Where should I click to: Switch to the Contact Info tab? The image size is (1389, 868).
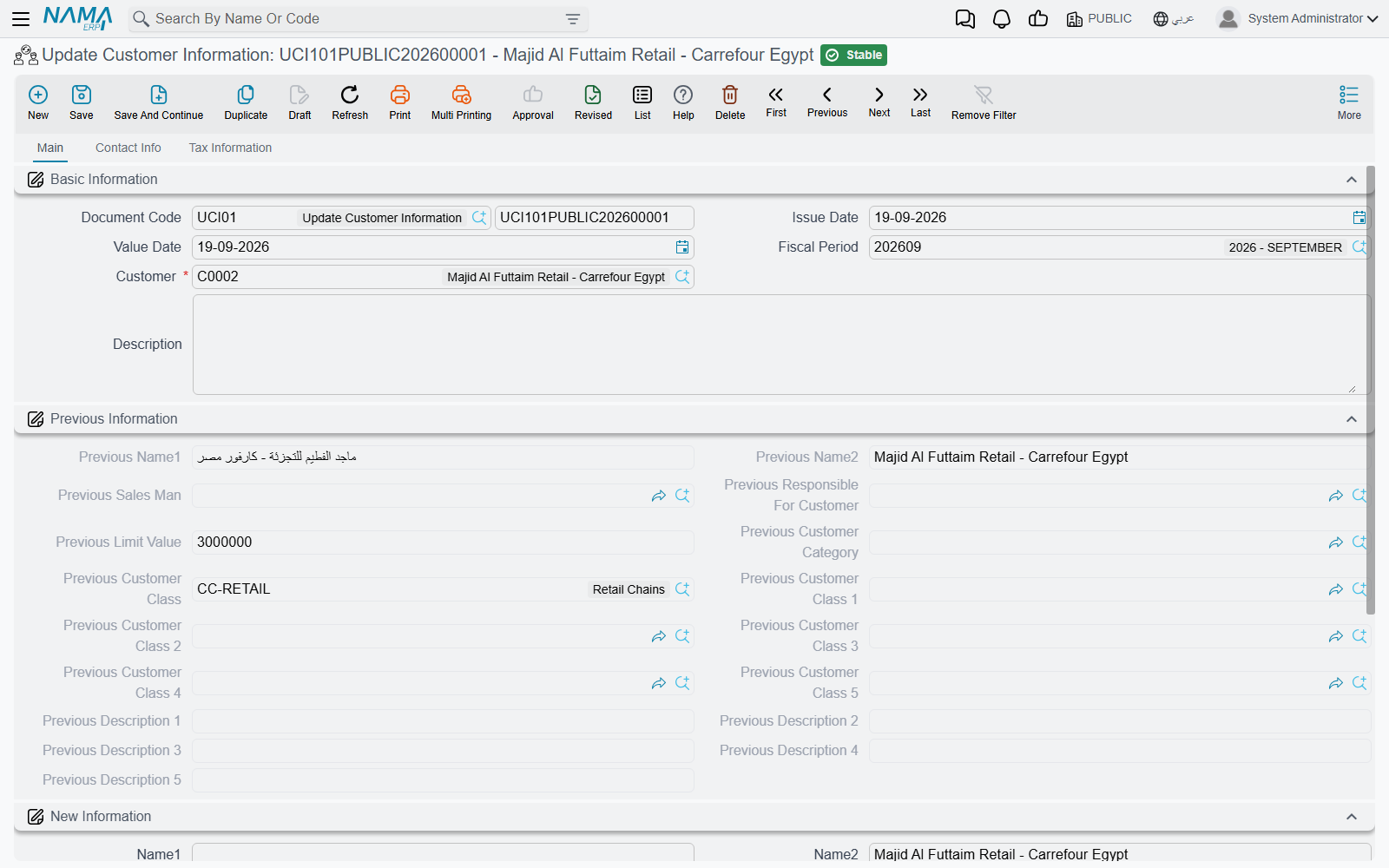pos(128,148)
